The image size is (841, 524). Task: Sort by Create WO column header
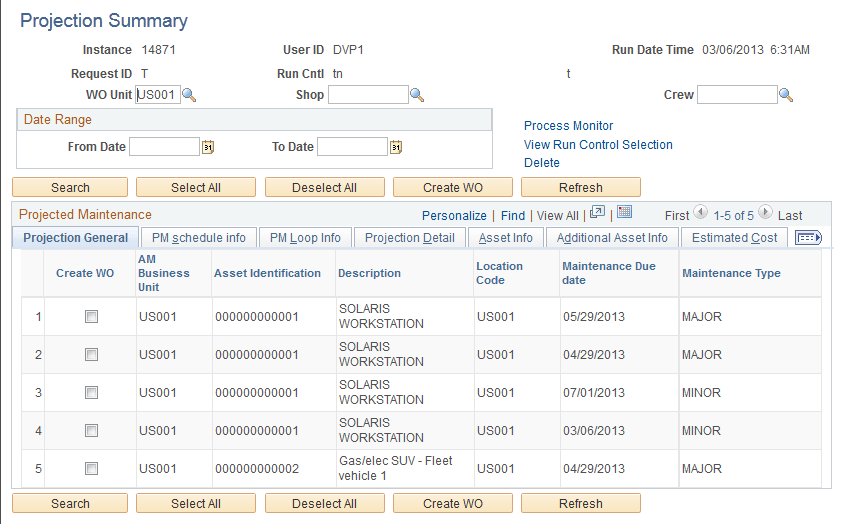[x=85, y=273]
